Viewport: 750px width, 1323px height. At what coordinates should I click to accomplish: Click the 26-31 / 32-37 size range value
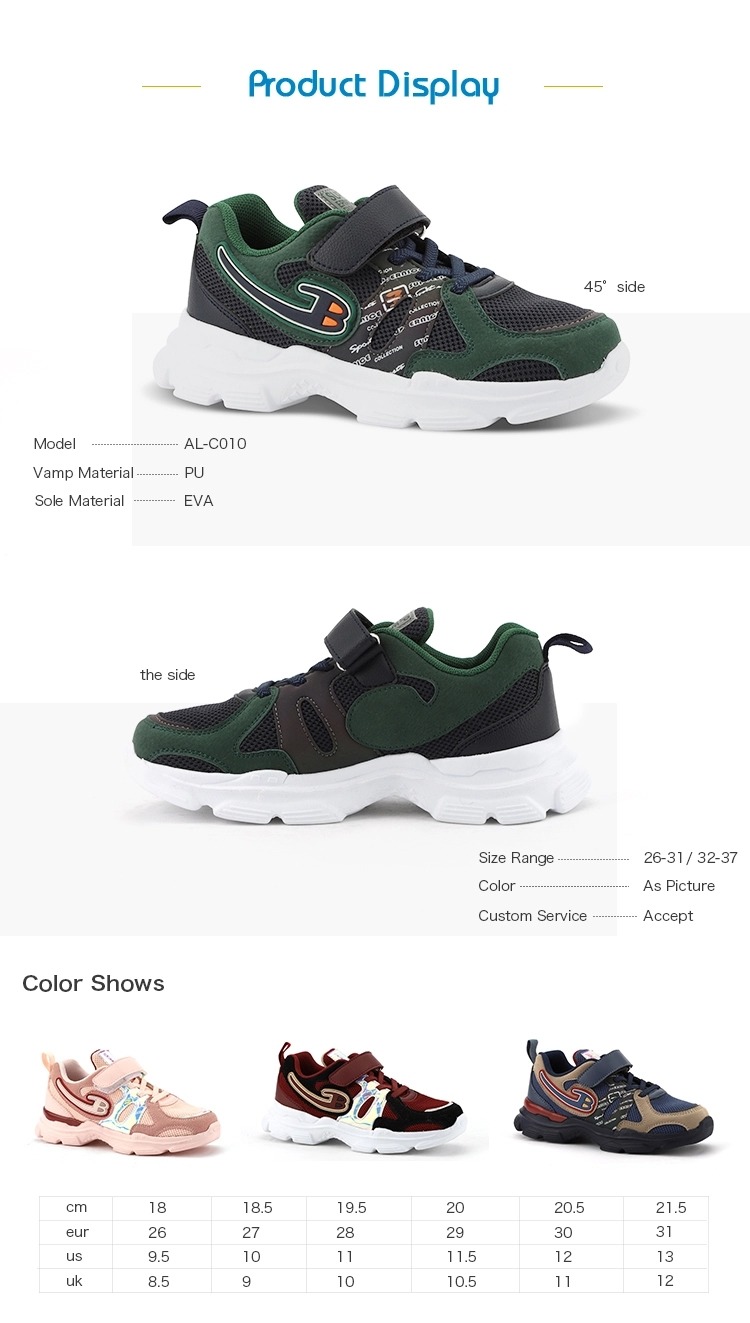point(691,858)
